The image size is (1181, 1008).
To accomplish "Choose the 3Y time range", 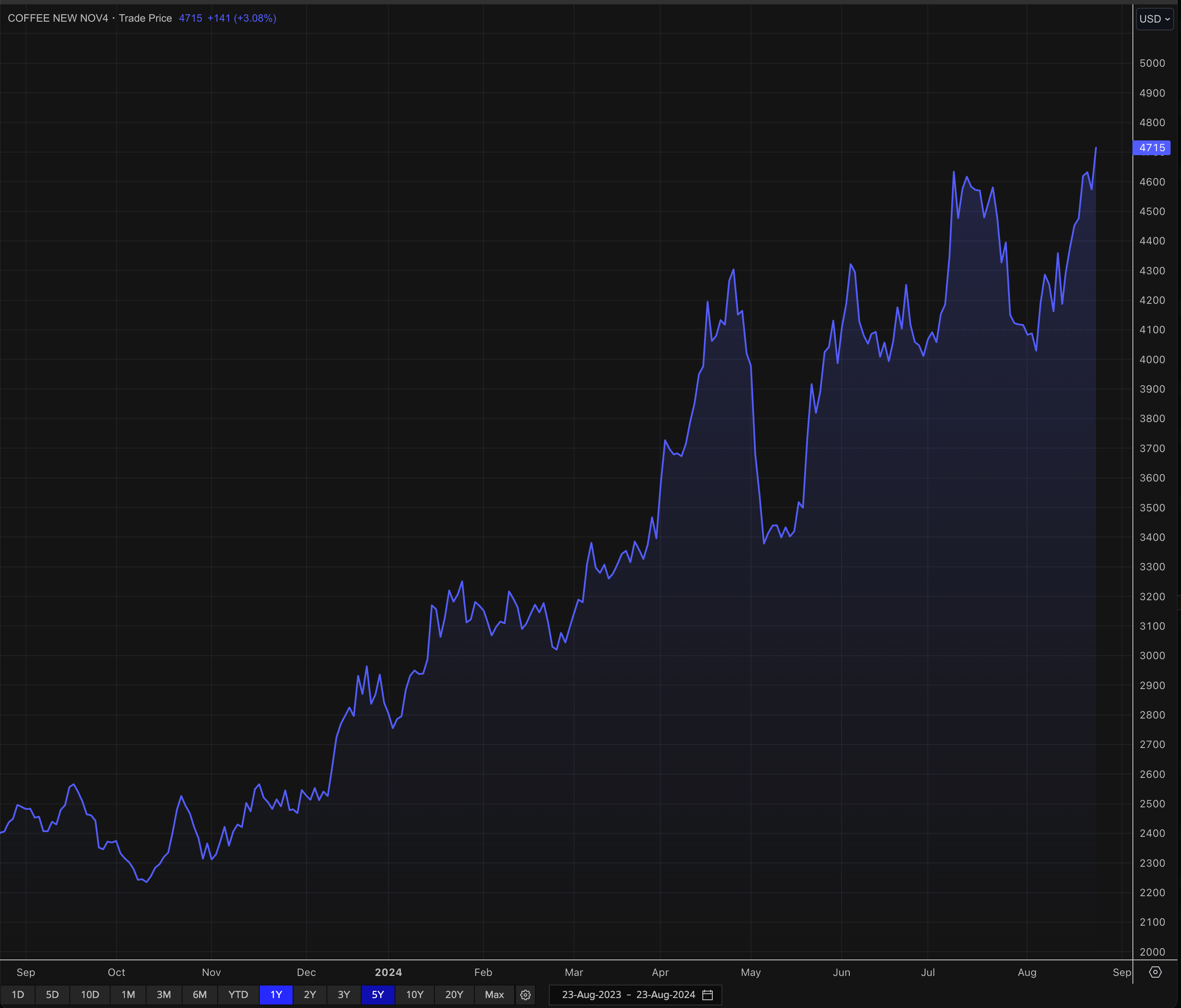I will (344, 995).
